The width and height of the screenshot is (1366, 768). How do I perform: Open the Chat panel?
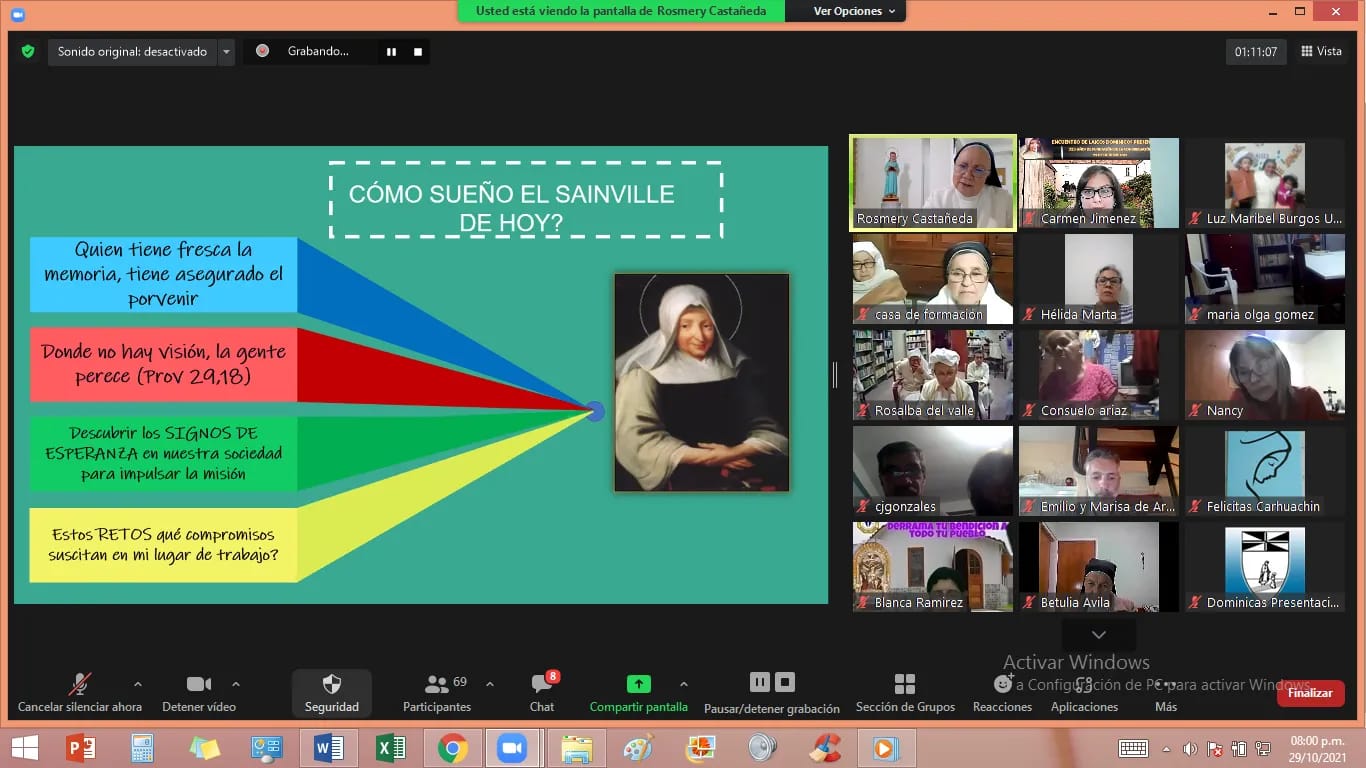tap(542, 685)
